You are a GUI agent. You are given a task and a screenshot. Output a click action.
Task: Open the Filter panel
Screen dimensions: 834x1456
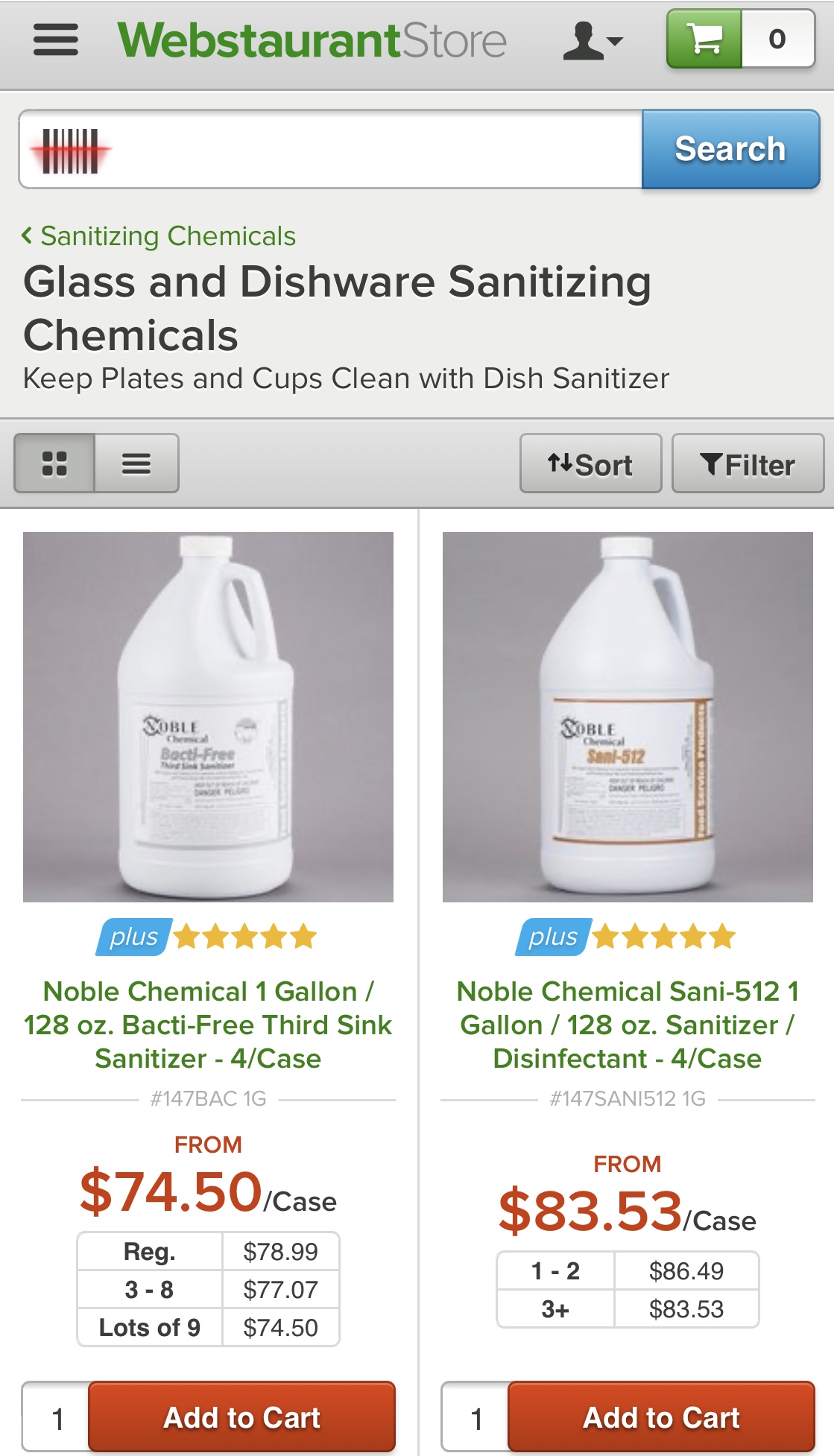(748, 464)
